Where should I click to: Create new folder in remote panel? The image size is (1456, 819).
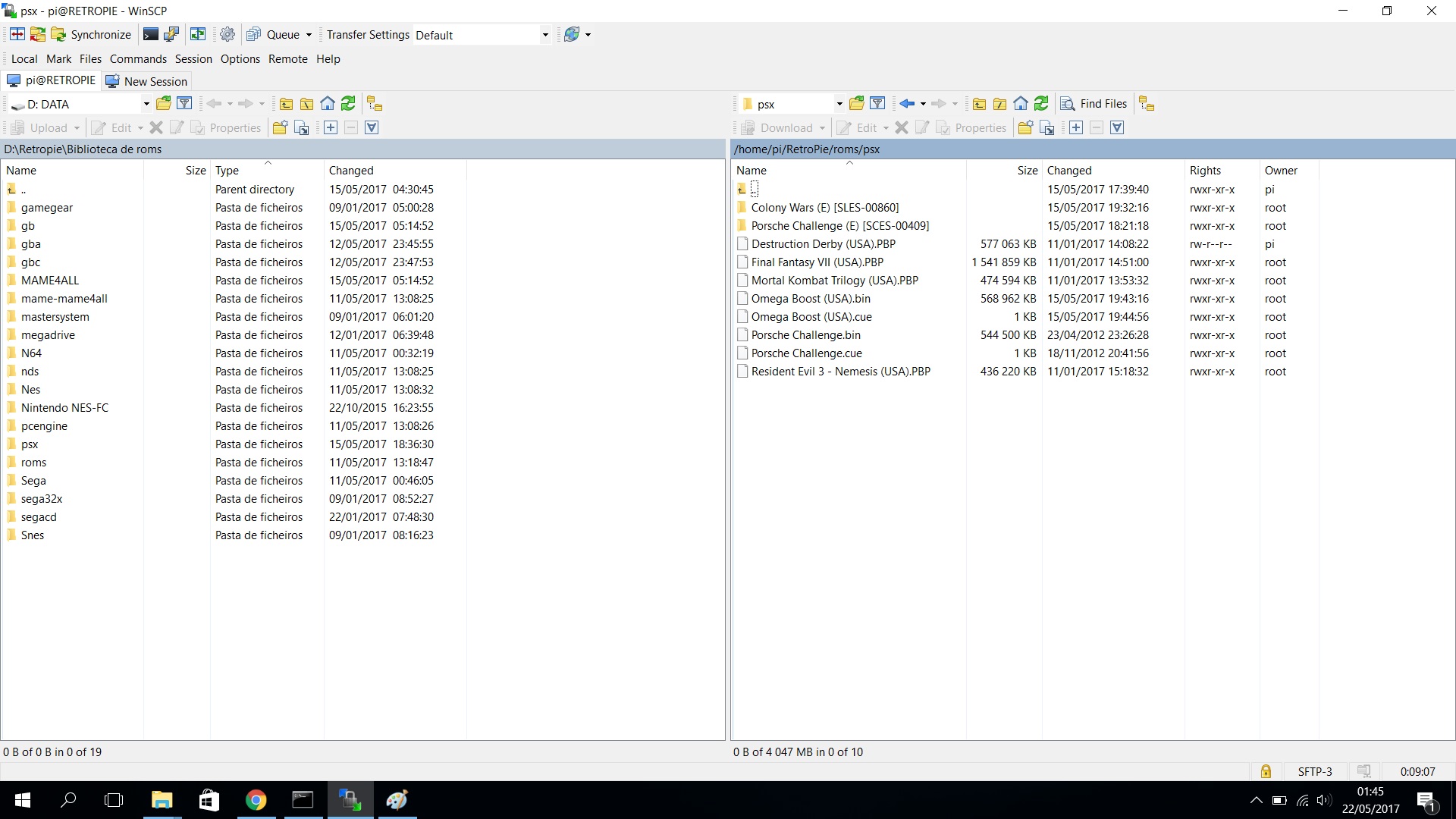1025,128
